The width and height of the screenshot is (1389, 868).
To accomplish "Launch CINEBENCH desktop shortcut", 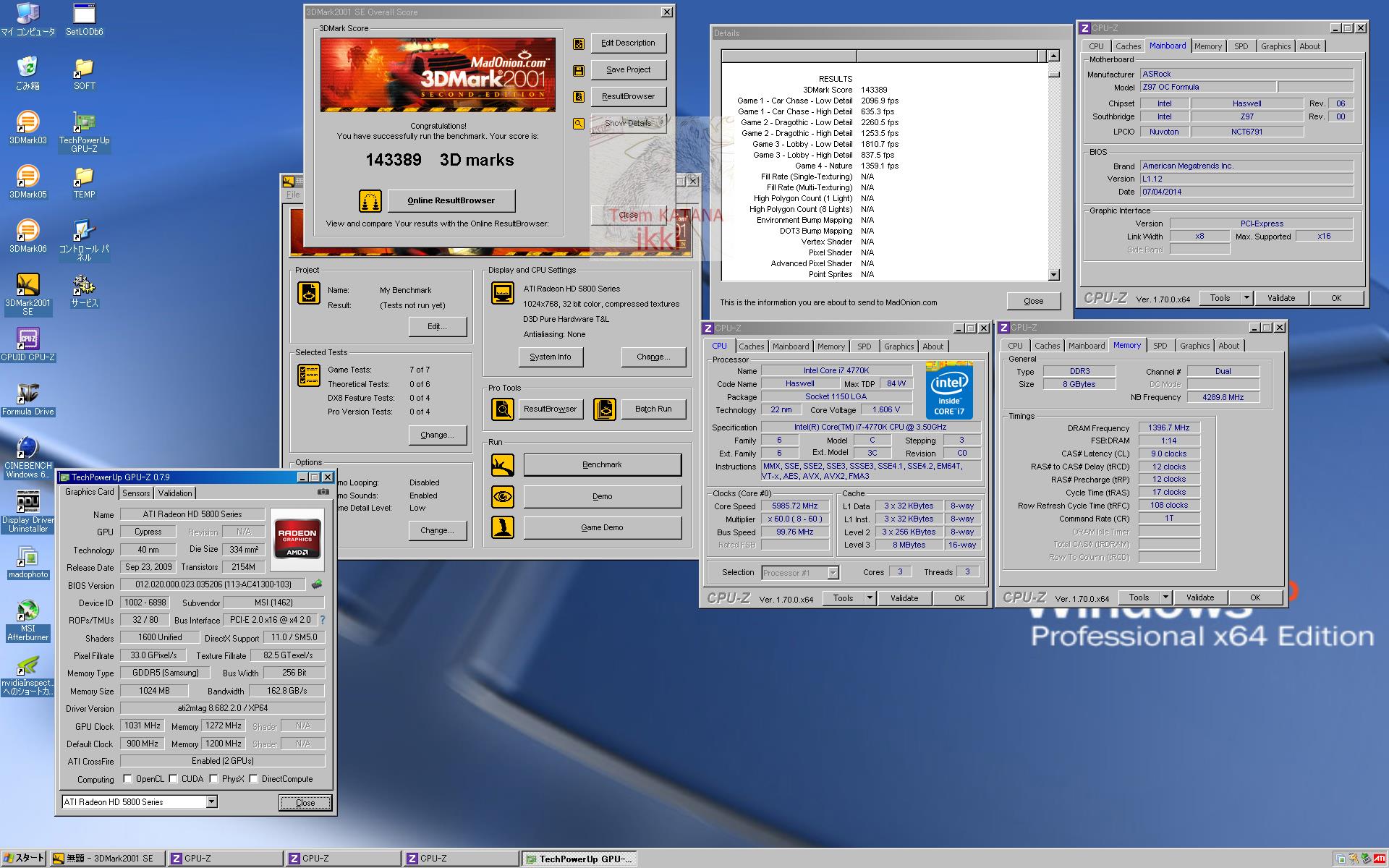I will [x=27, y=457].
